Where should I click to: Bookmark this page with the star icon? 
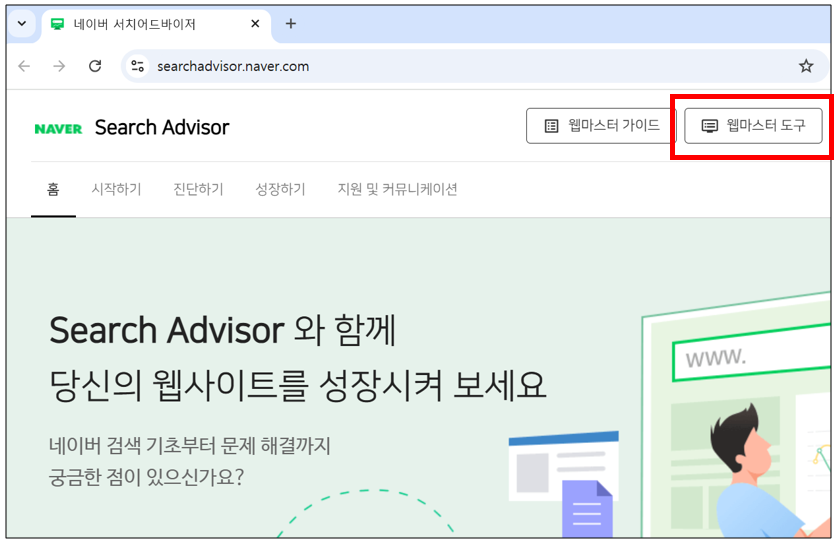coord(806,66)
